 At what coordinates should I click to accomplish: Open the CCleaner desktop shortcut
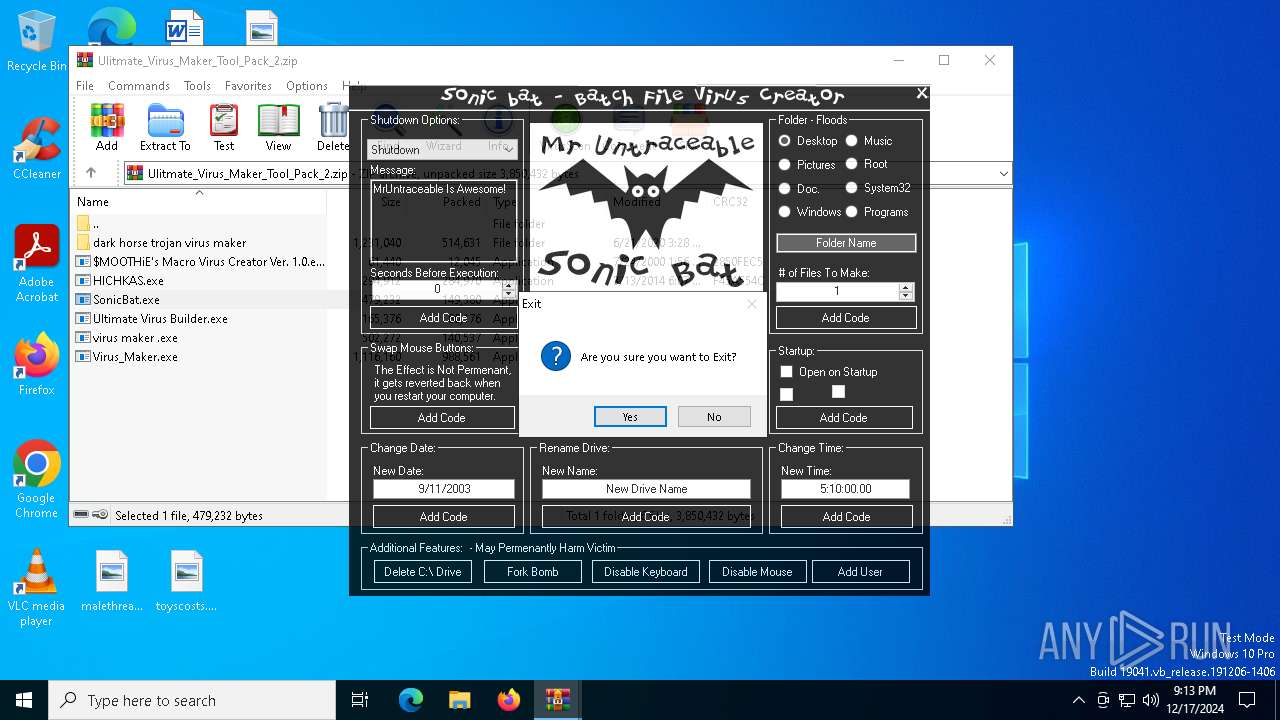click(36, 148)
